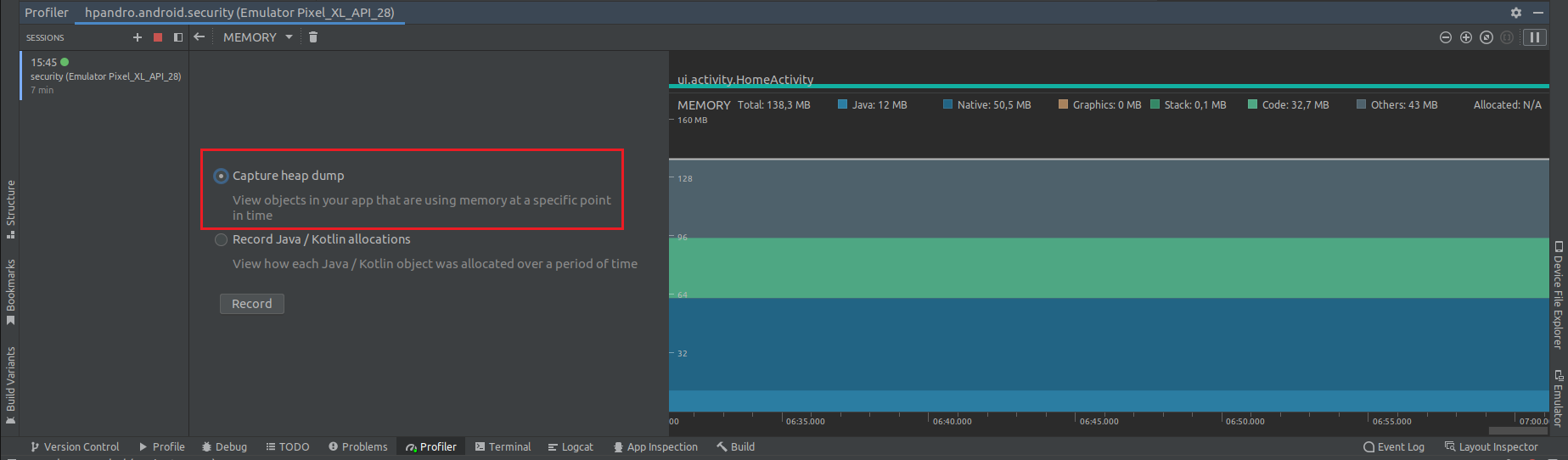Open the App Inspection tab

(x=655, y=447)
